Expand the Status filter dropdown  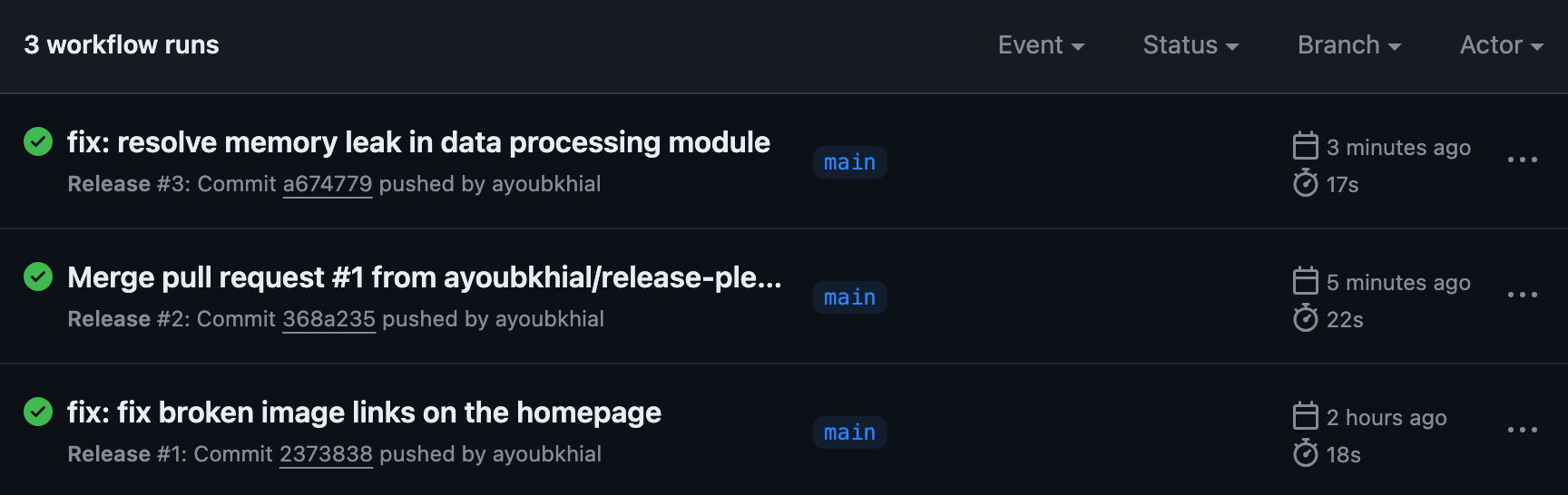pos(1191,44)
